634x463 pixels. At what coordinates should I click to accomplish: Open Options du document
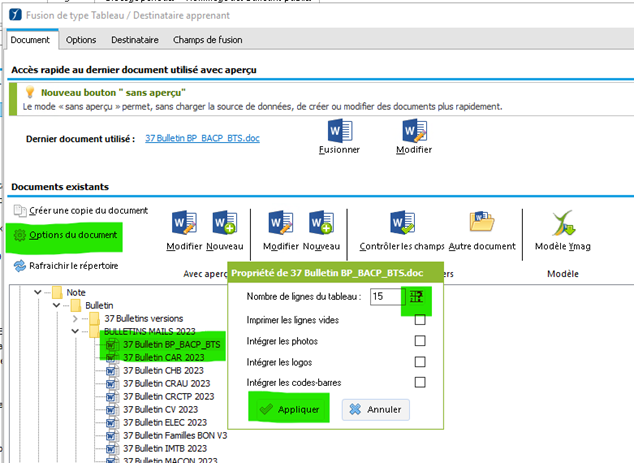coord(66,235)
